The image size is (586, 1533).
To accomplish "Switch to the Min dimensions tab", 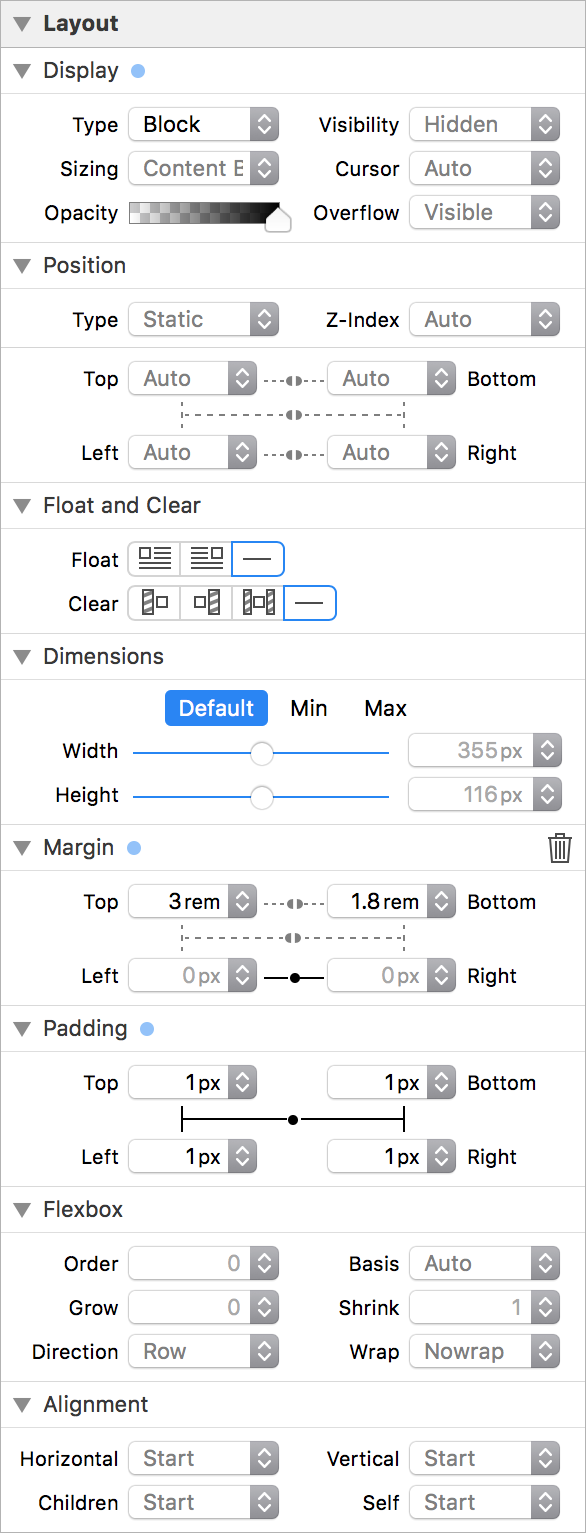I will pos(309,709).
